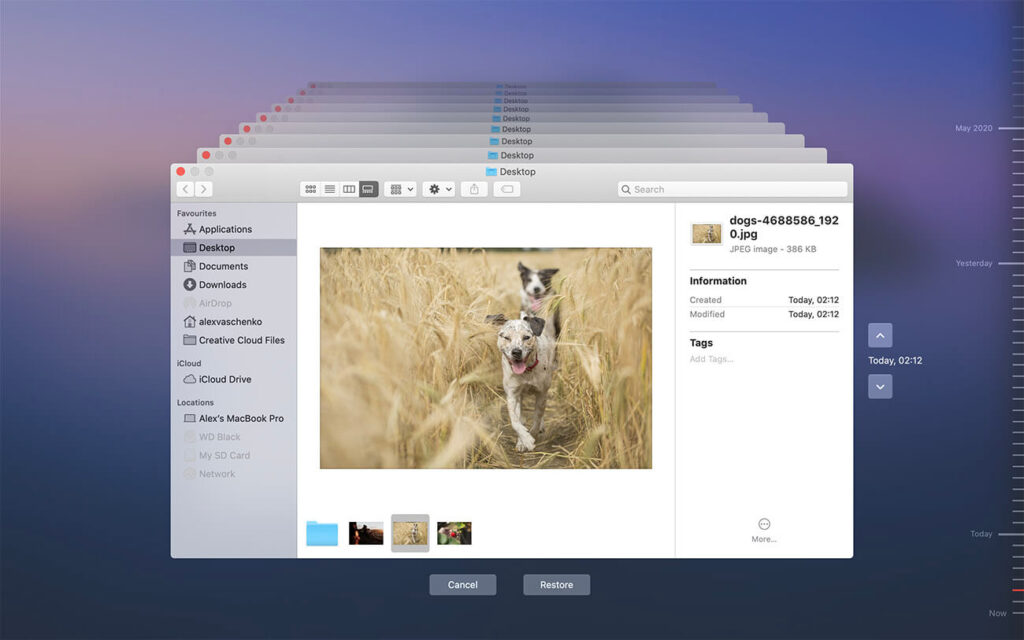Open the group-by dropdown in toolbar
Screen dimensions: 1024x640
click(400, 189)
